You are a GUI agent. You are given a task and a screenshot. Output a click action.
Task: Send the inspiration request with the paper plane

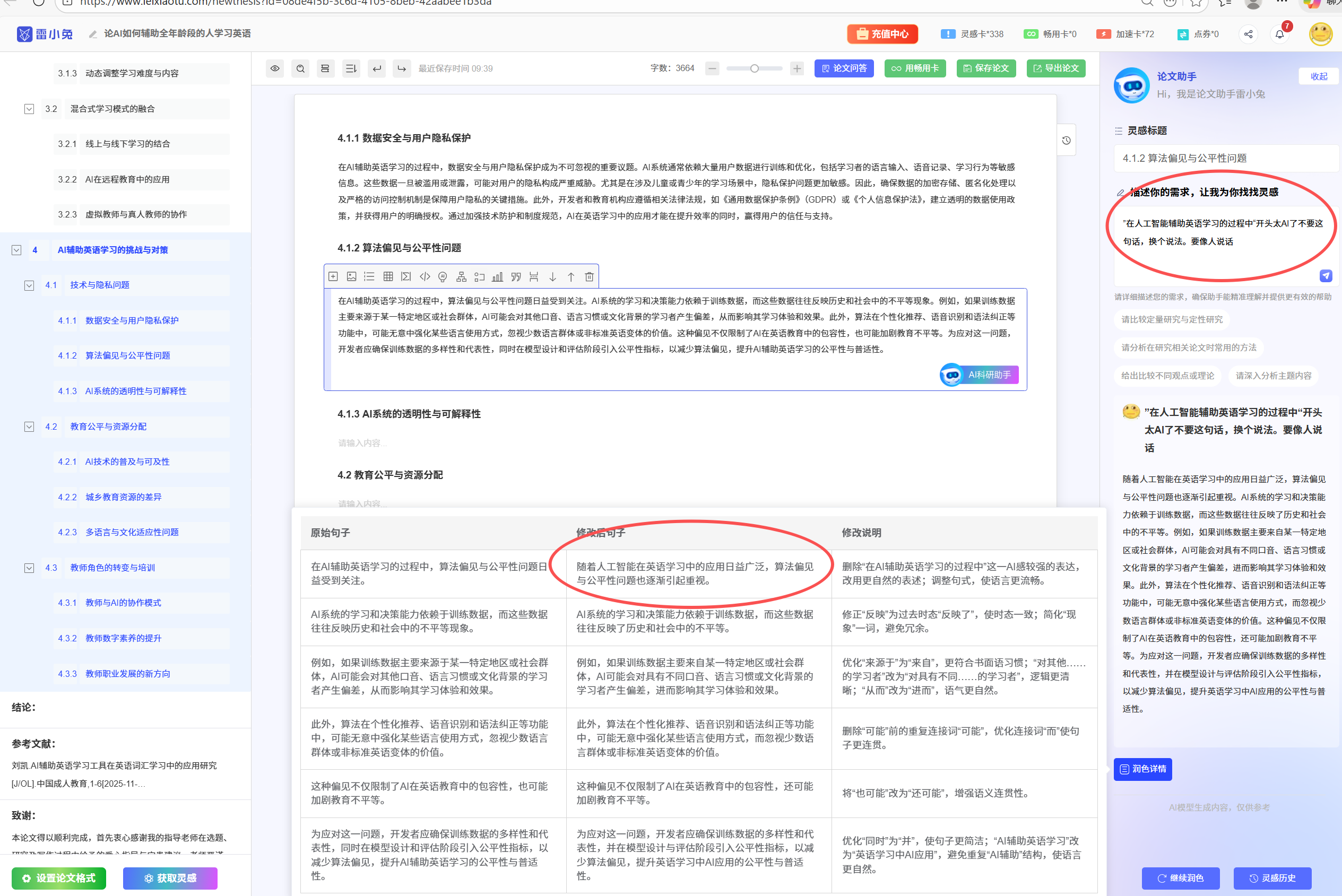(1326, 275)
